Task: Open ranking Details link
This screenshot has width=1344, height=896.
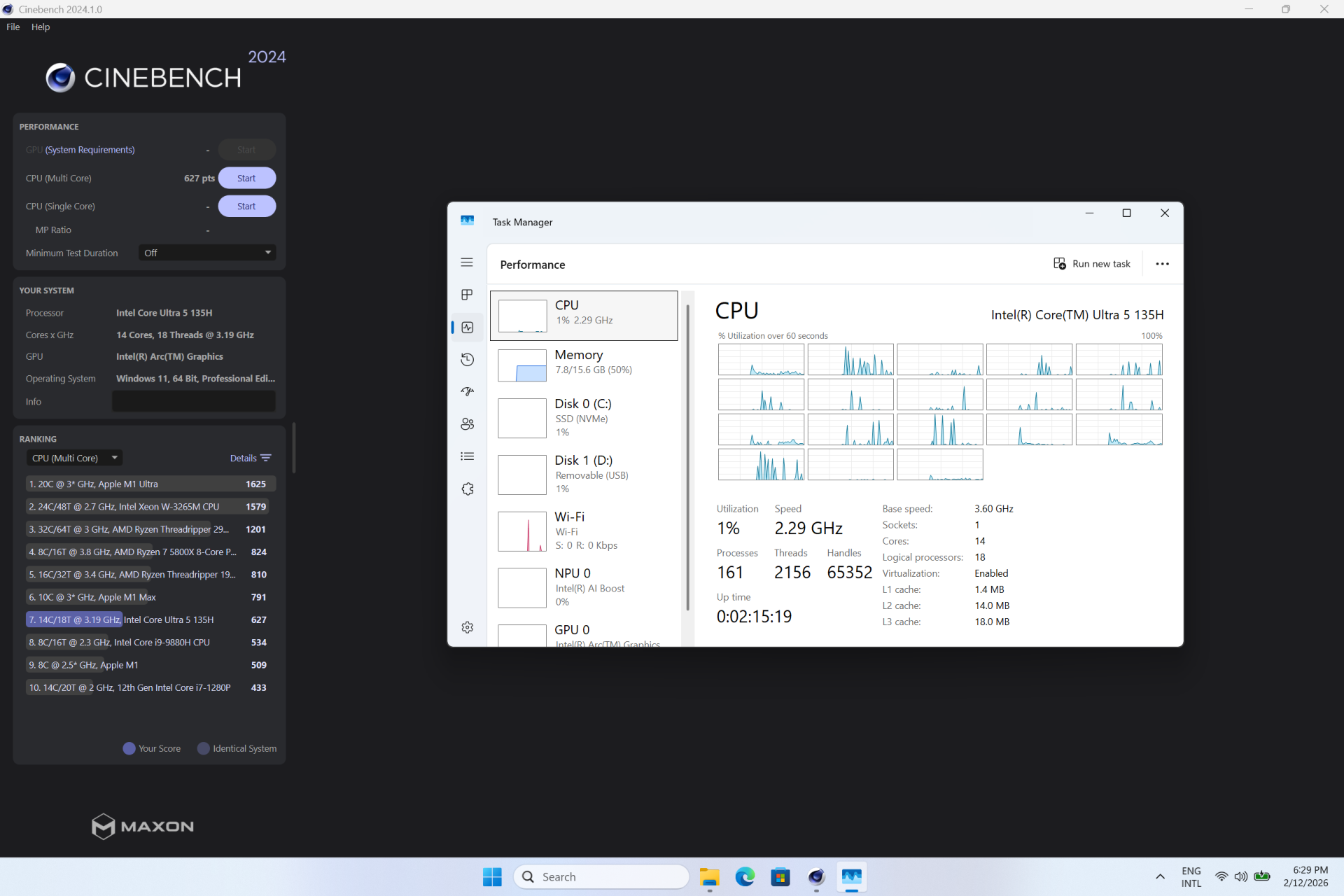Action: [x=243, y=458]
